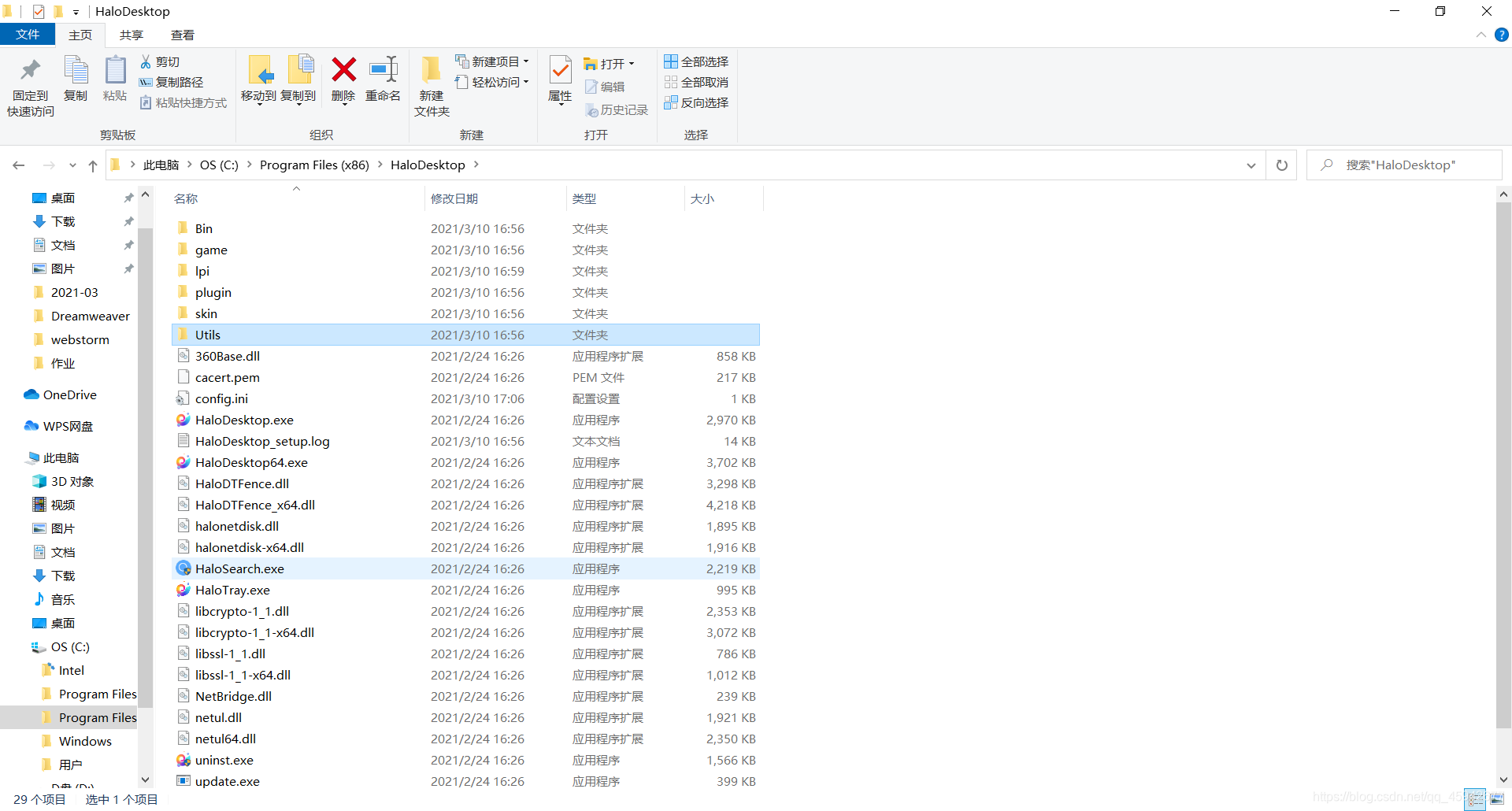Open the Easy access (轻松访问) dropdown

coord(492,82)
